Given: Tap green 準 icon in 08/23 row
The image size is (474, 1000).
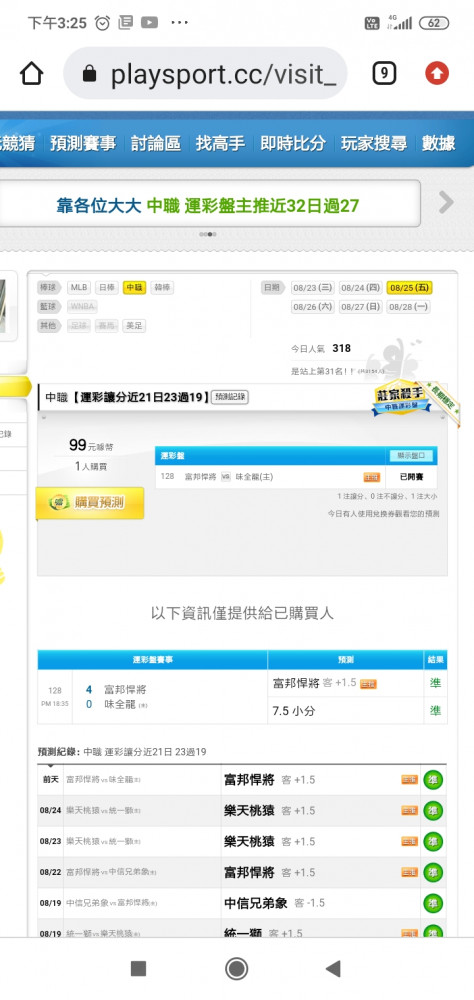Looking at the screenshot, I should [433, 841].
